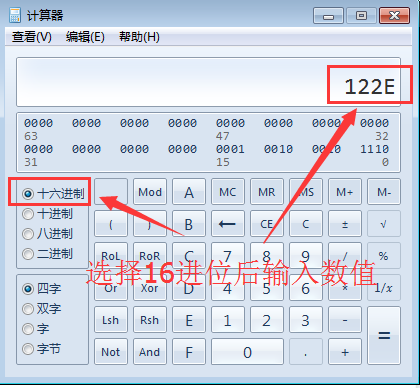The height and width of the screenshot is (388, 420).
Task: Select the 八进制 octal radio button
Action: 47,234
